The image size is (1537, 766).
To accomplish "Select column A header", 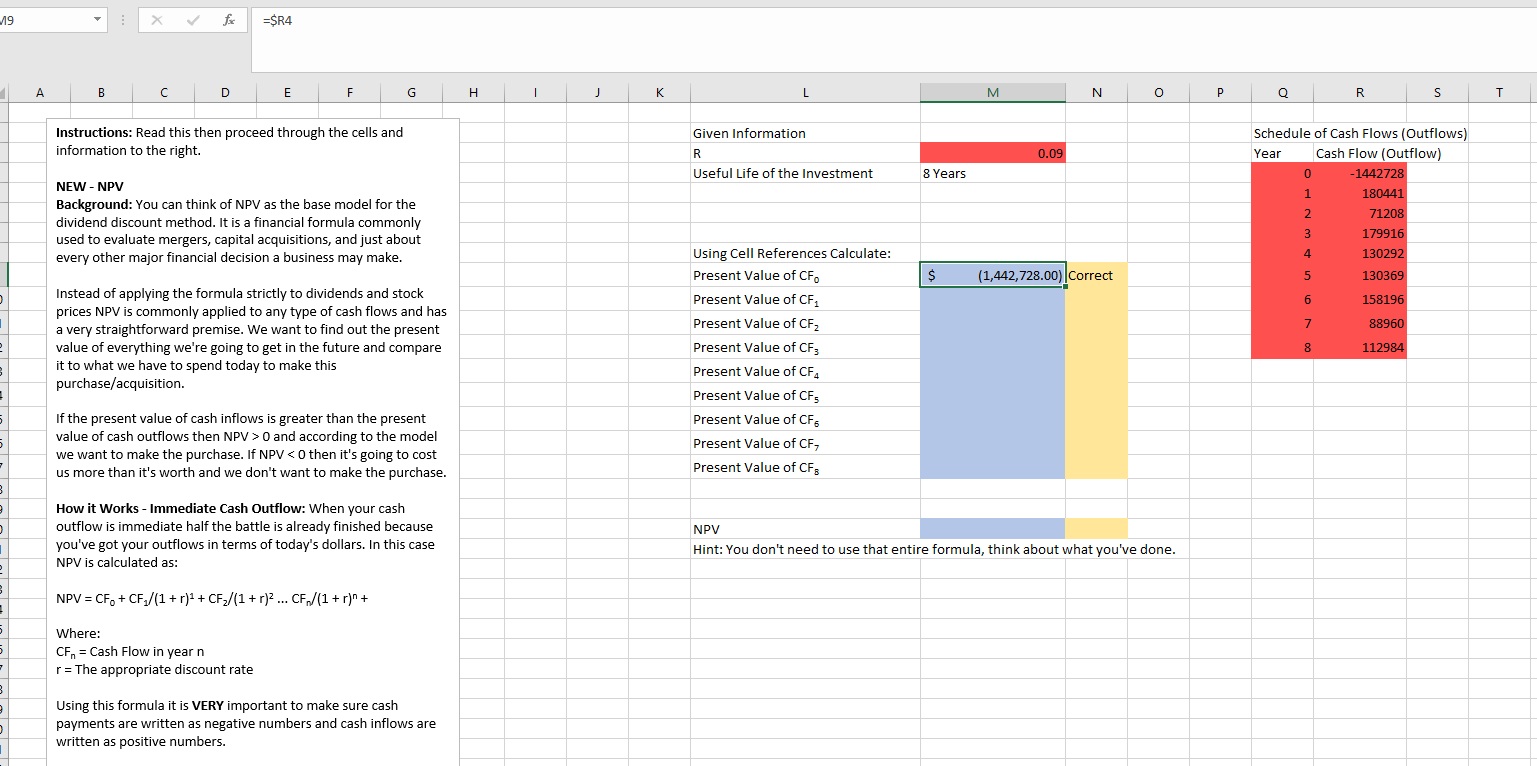I will pyautogui.click(x=40, y=93).
